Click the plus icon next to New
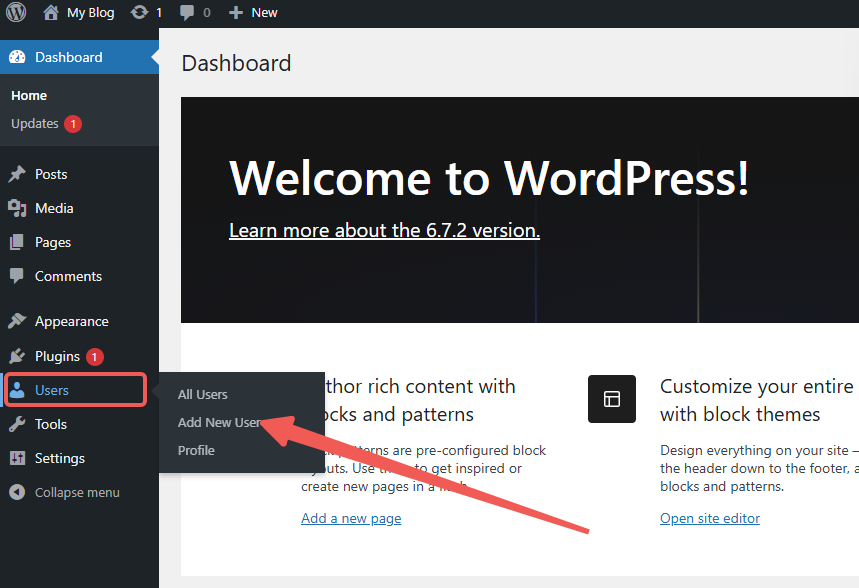 click(x=236, y=13)
